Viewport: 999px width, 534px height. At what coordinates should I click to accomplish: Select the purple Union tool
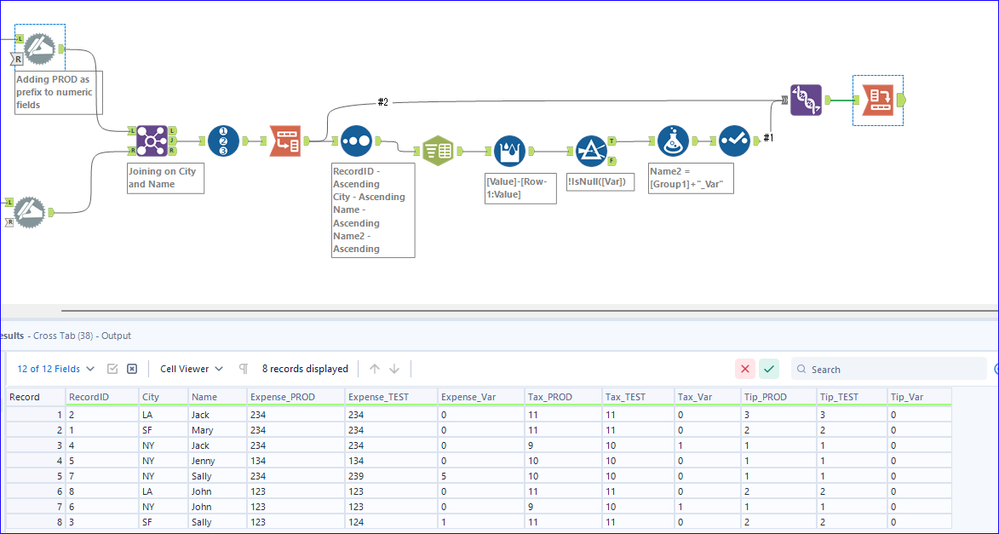coord(806,100)
